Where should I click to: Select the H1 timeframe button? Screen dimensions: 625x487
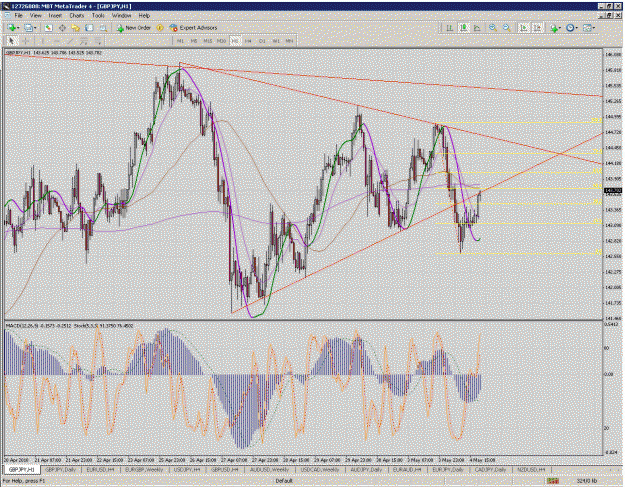click(x=235, y=41)
